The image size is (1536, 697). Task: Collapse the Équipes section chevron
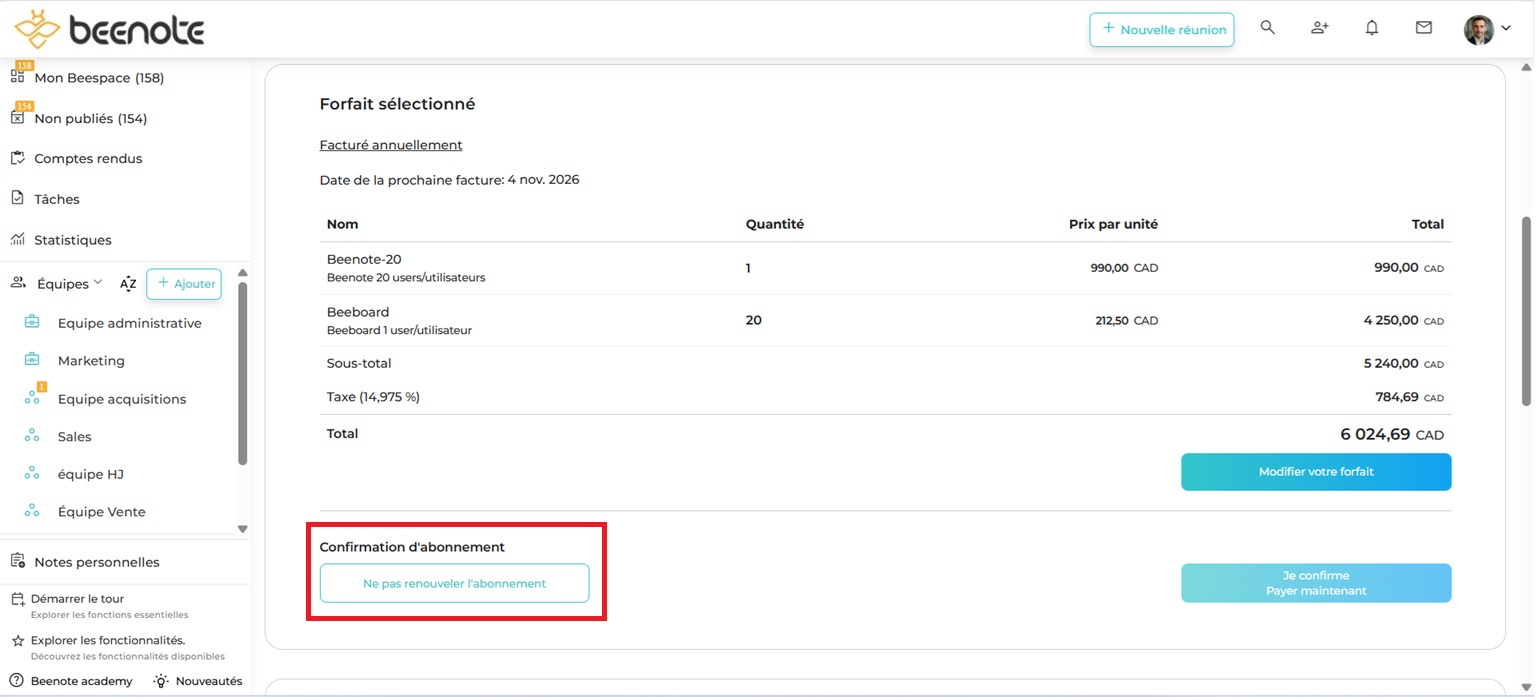(98, 283)
